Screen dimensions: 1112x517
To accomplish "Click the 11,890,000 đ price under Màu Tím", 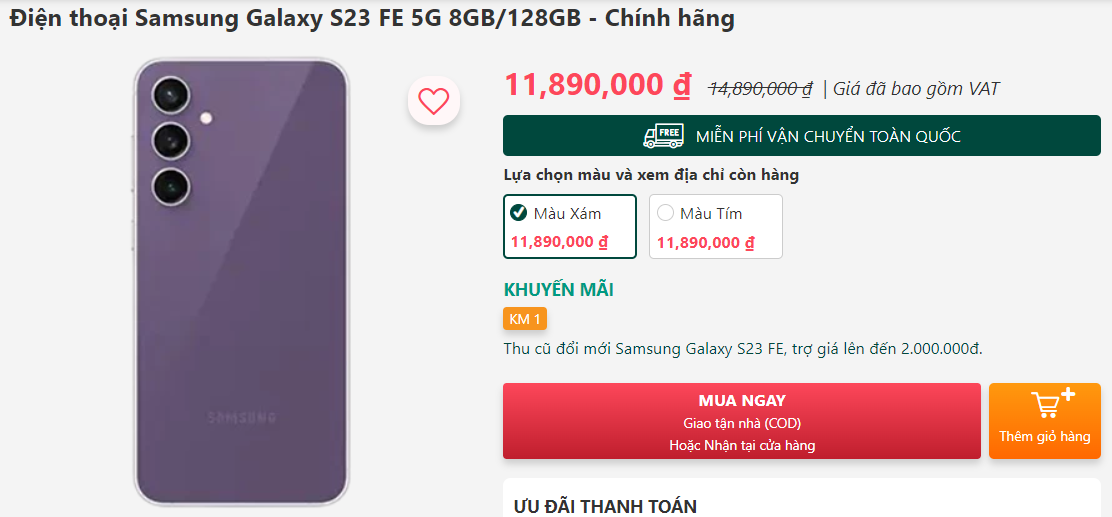I will click(x=706, y=243).
